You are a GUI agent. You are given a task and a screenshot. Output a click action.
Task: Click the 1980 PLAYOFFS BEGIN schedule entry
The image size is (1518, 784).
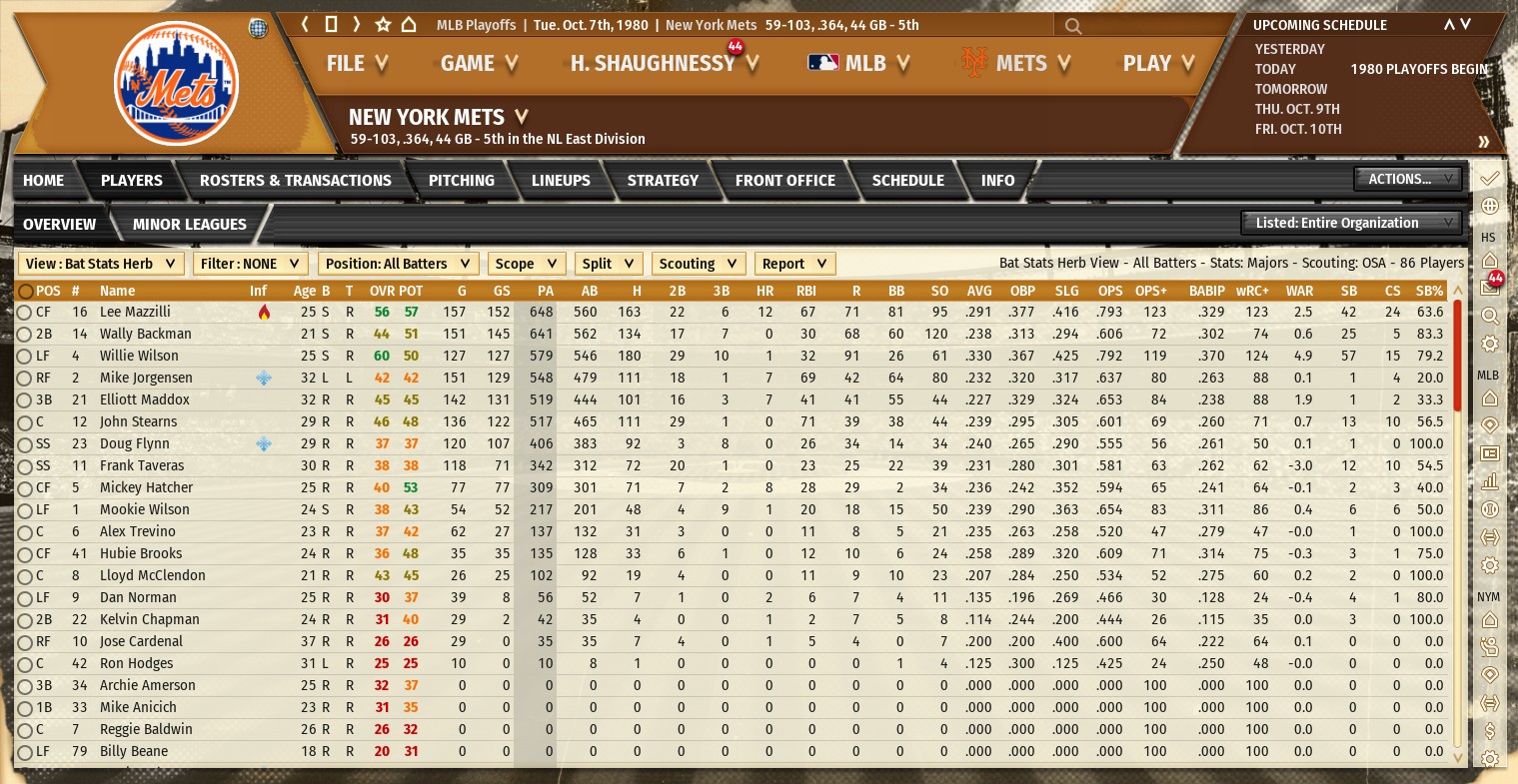click(x=1419, y=69)
